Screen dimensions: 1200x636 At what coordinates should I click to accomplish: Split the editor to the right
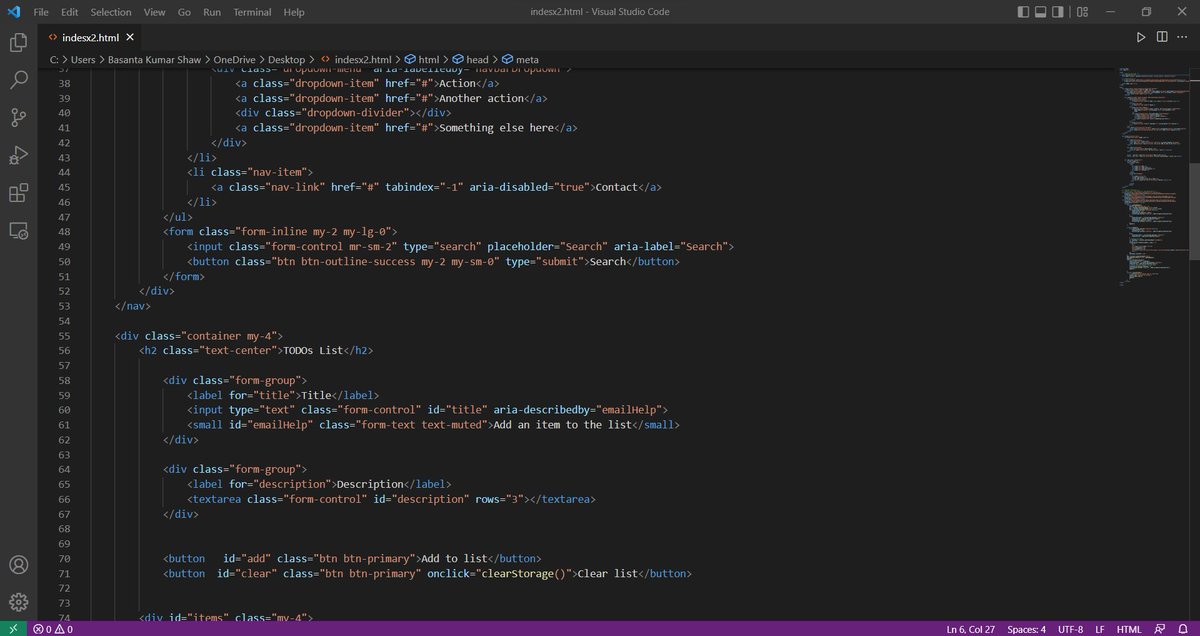(1162, 37)
